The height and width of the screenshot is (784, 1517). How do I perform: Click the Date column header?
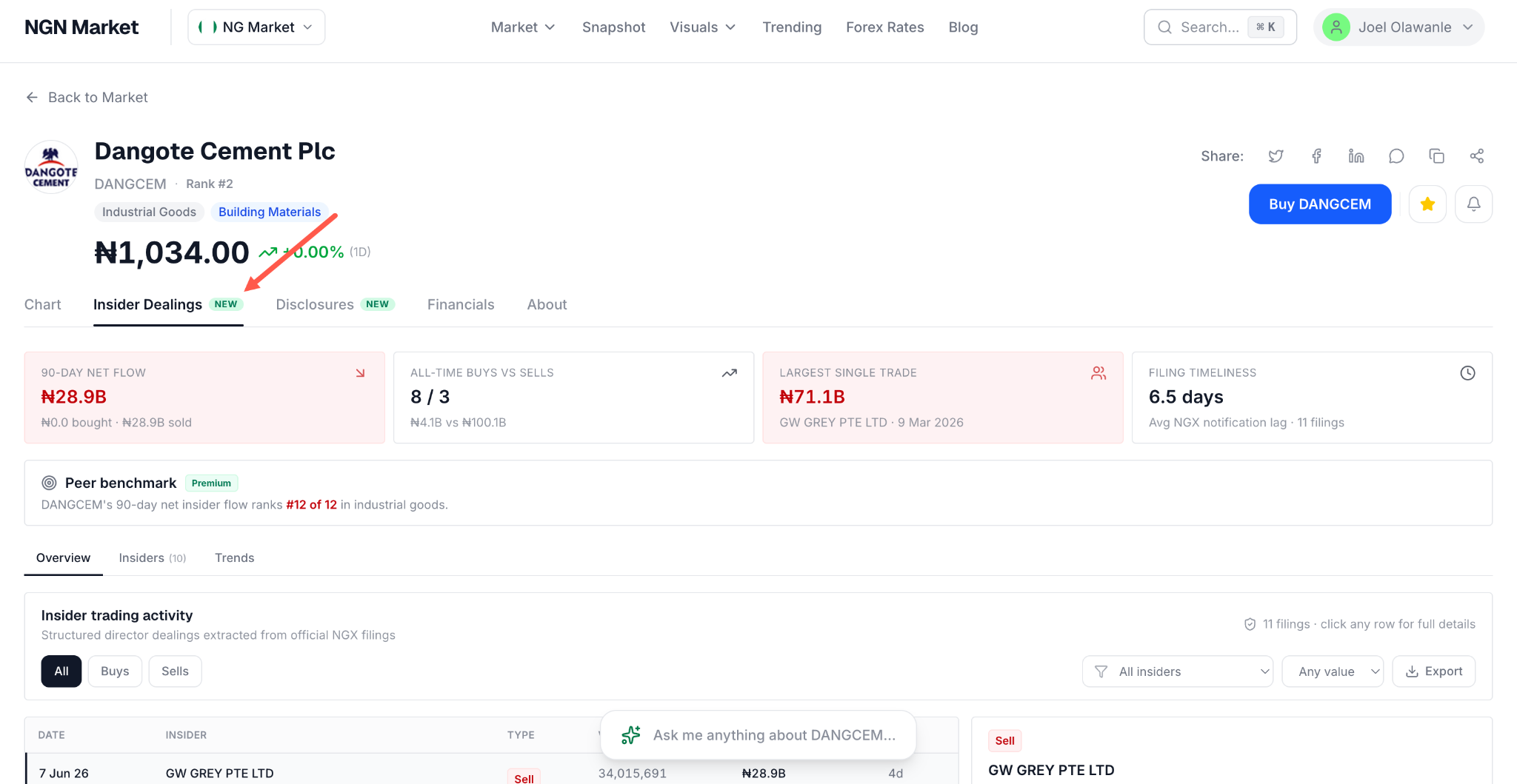pos(52,735)
